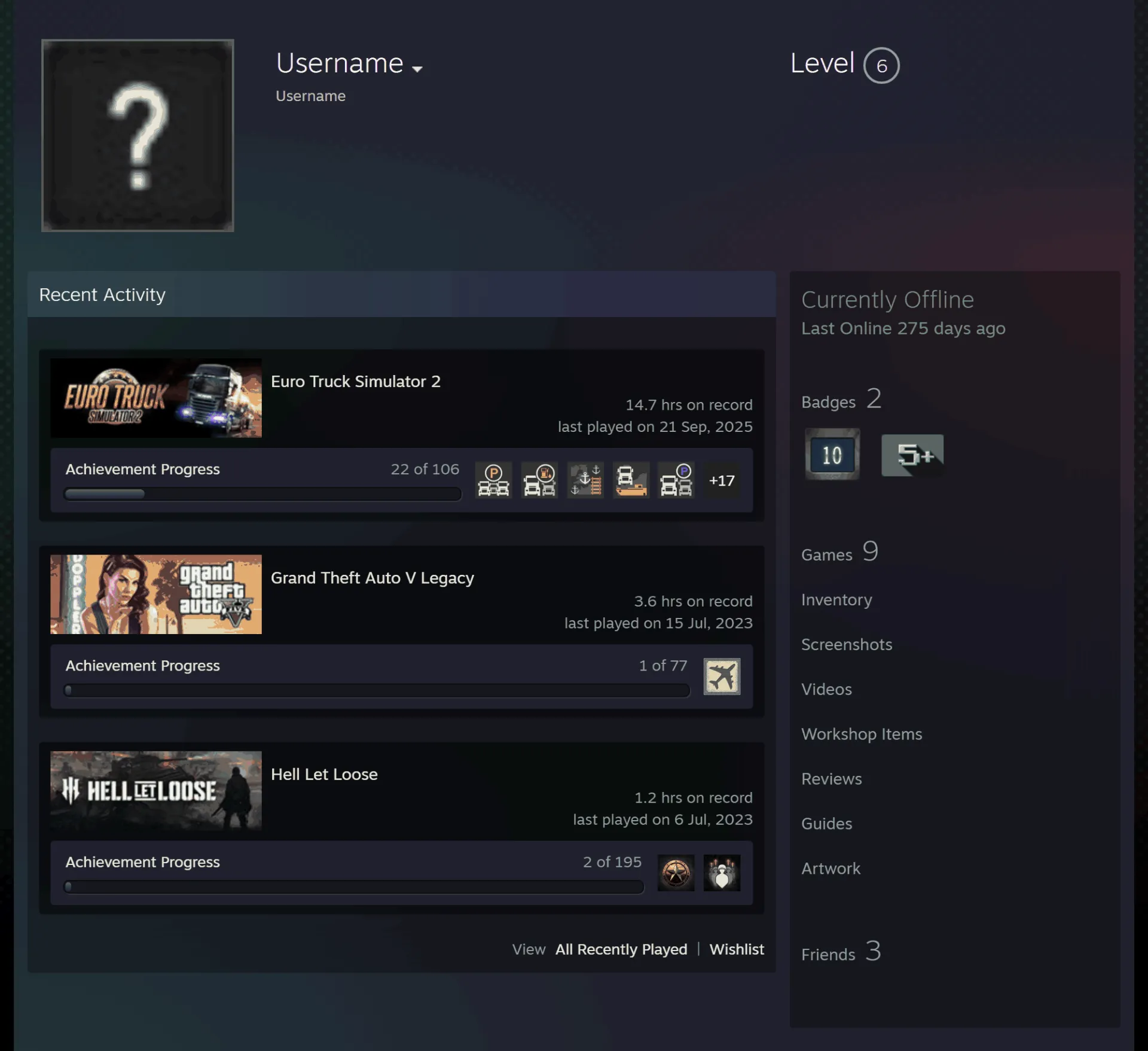
Task: Open the Euro Truck Simulator 2 thumbnail
Action: coord(156,398)
